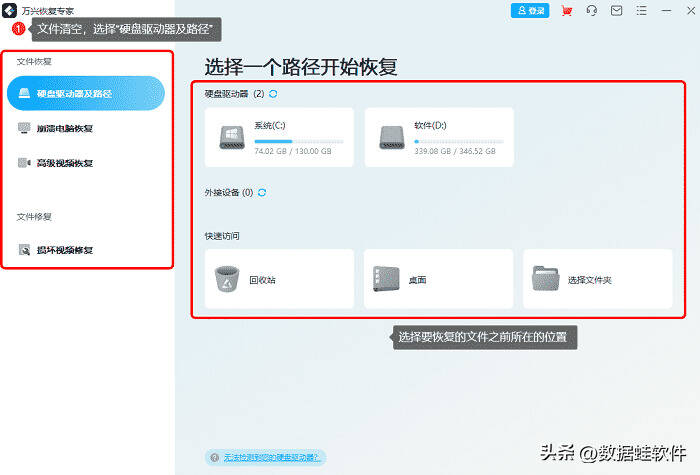Click the 登录 login button
This screenshot has height=475, width=700.
click(530, 11)
